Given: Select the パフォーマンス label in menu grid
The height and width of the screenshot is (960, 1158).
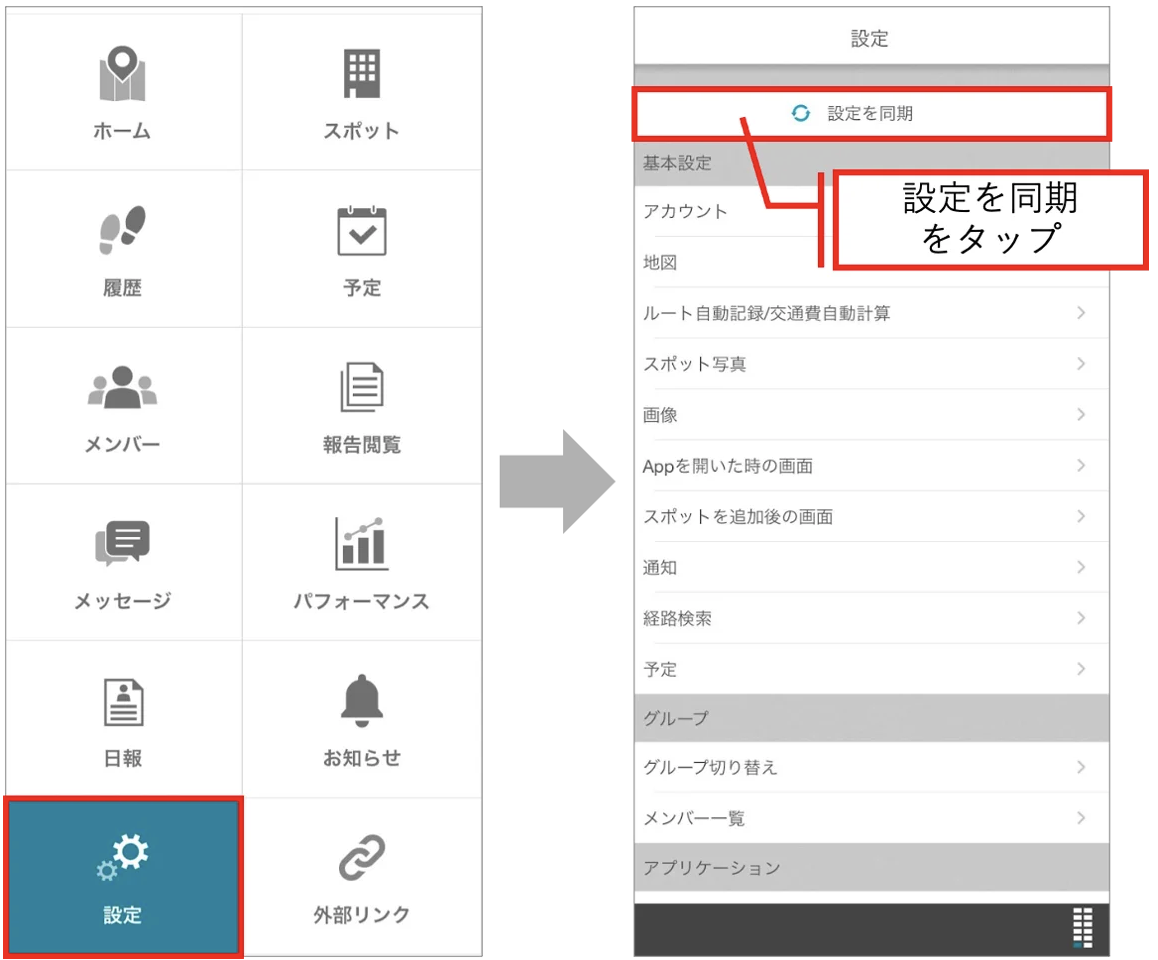Looking at the screenshot, I should click(362, 601).
